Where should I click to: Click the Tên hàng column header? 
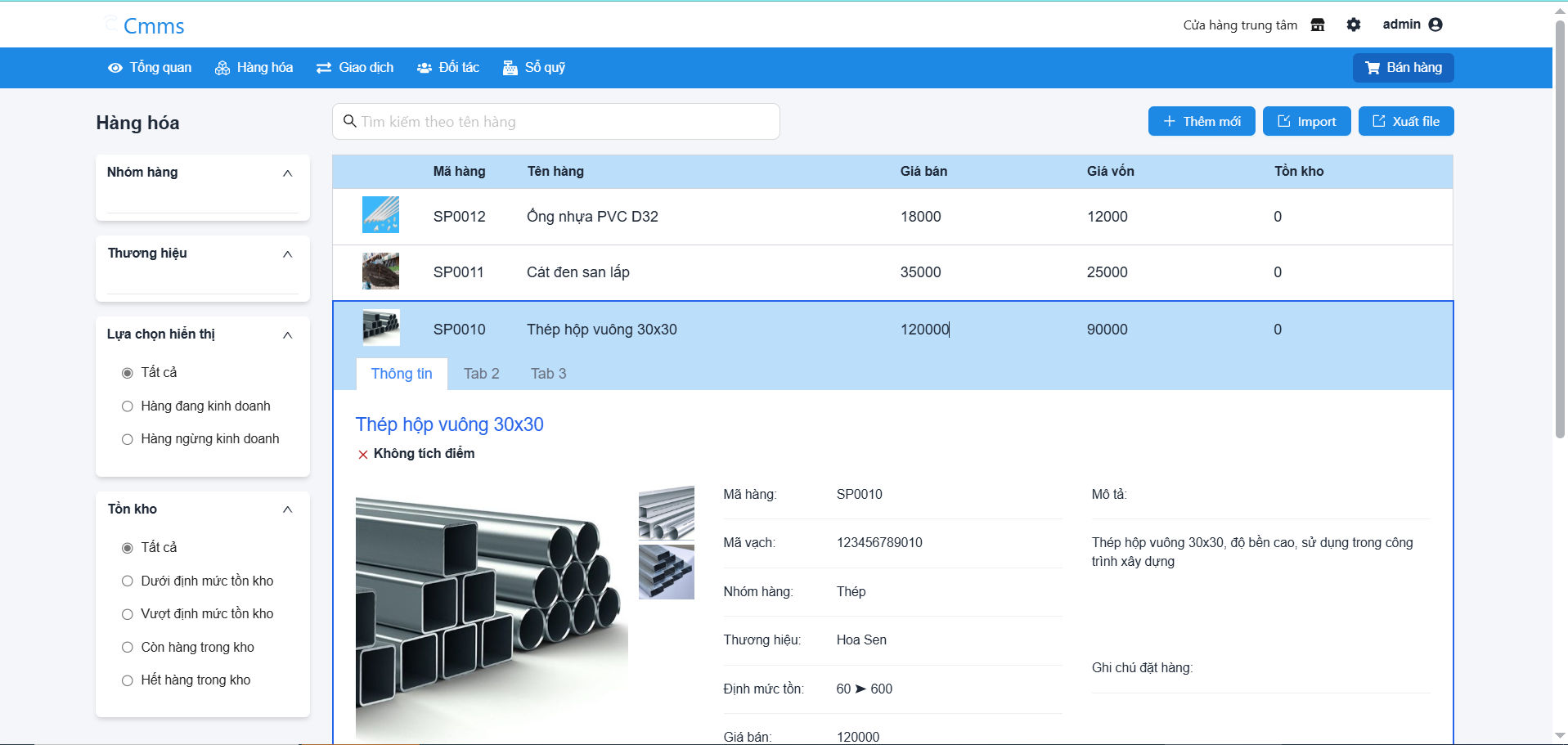555,172
